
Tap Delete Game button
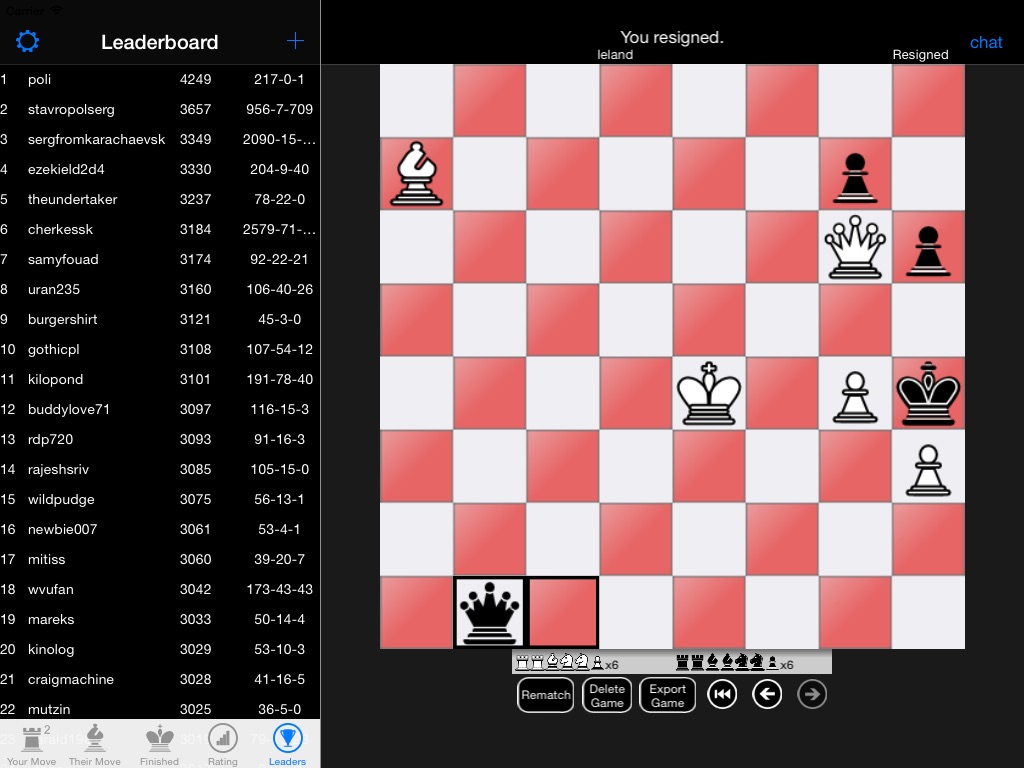607,695
